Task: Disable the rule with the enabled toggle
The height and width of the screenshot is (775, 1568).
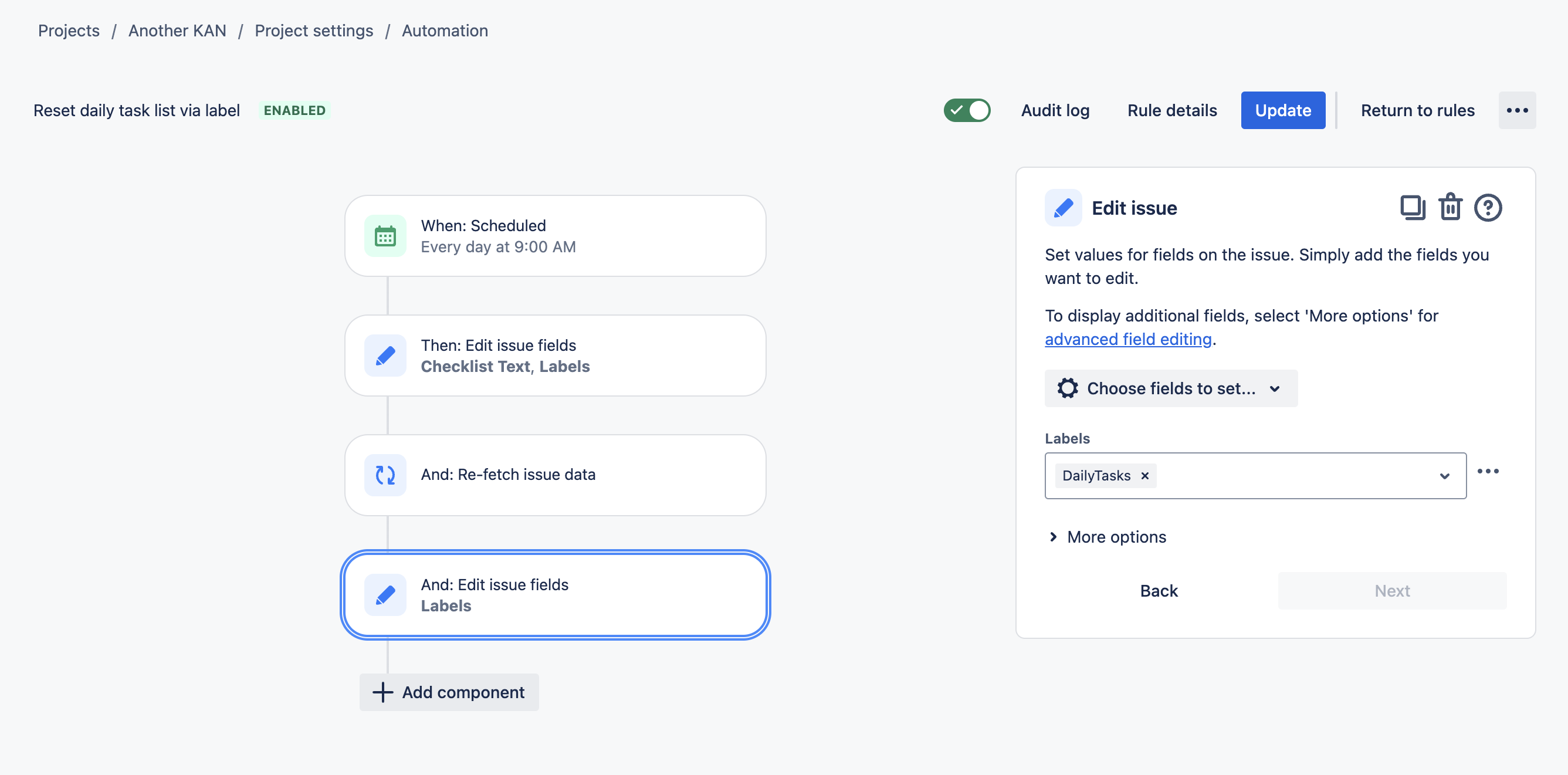Action: click(x=967, y=110)
